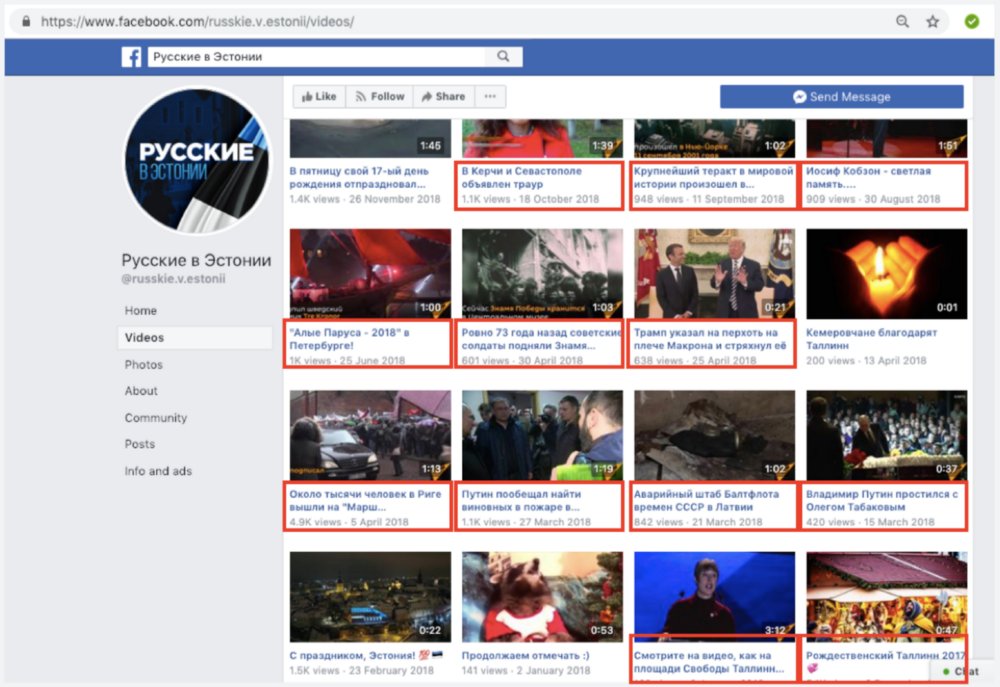
Task: Click the 141 views 2 January 2018 text
Action: [x=526, y=670]
